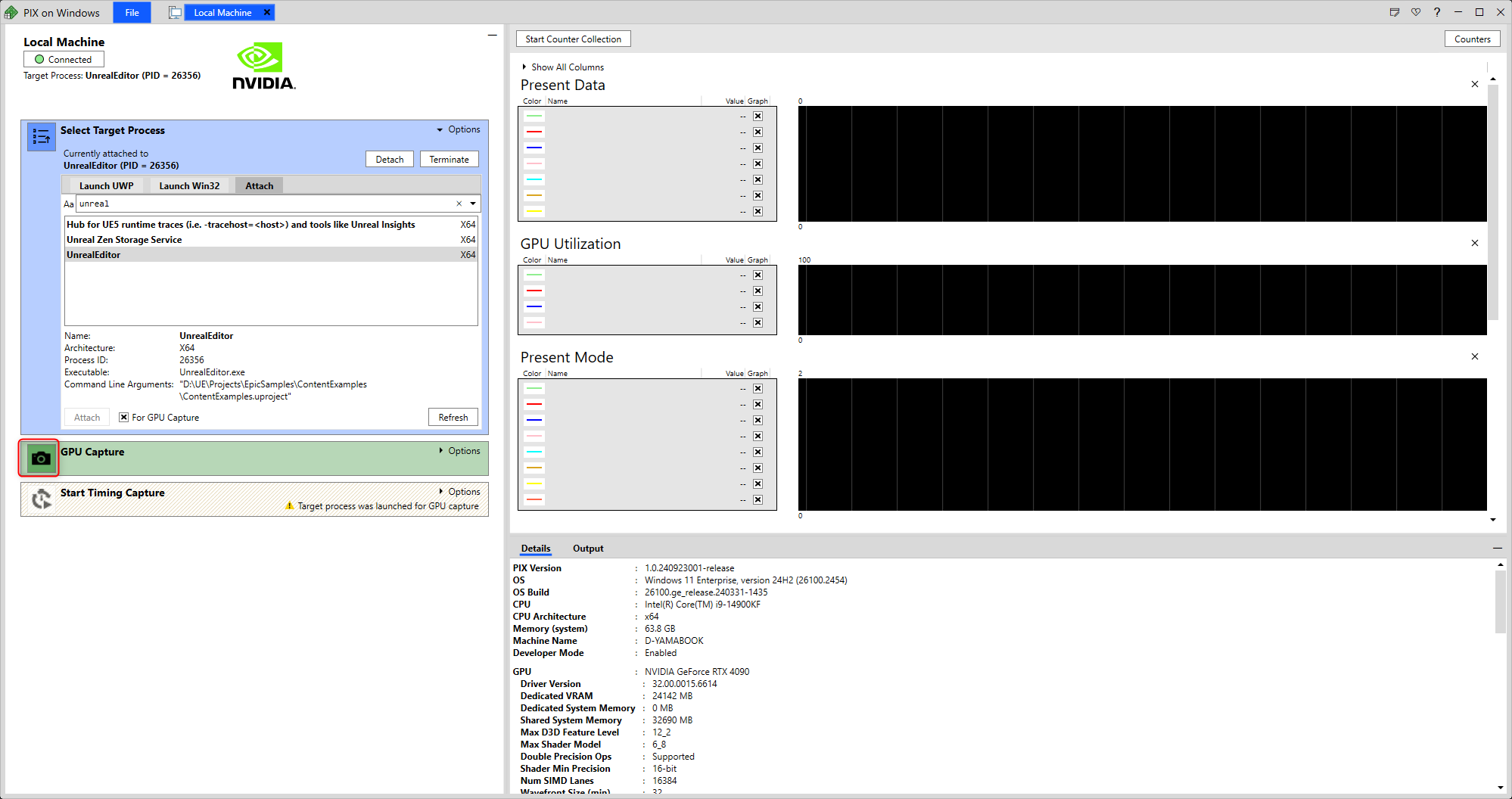
Task: Clear the unreal filter text with X
Action: pyautogui.click(x=459, y=204)
